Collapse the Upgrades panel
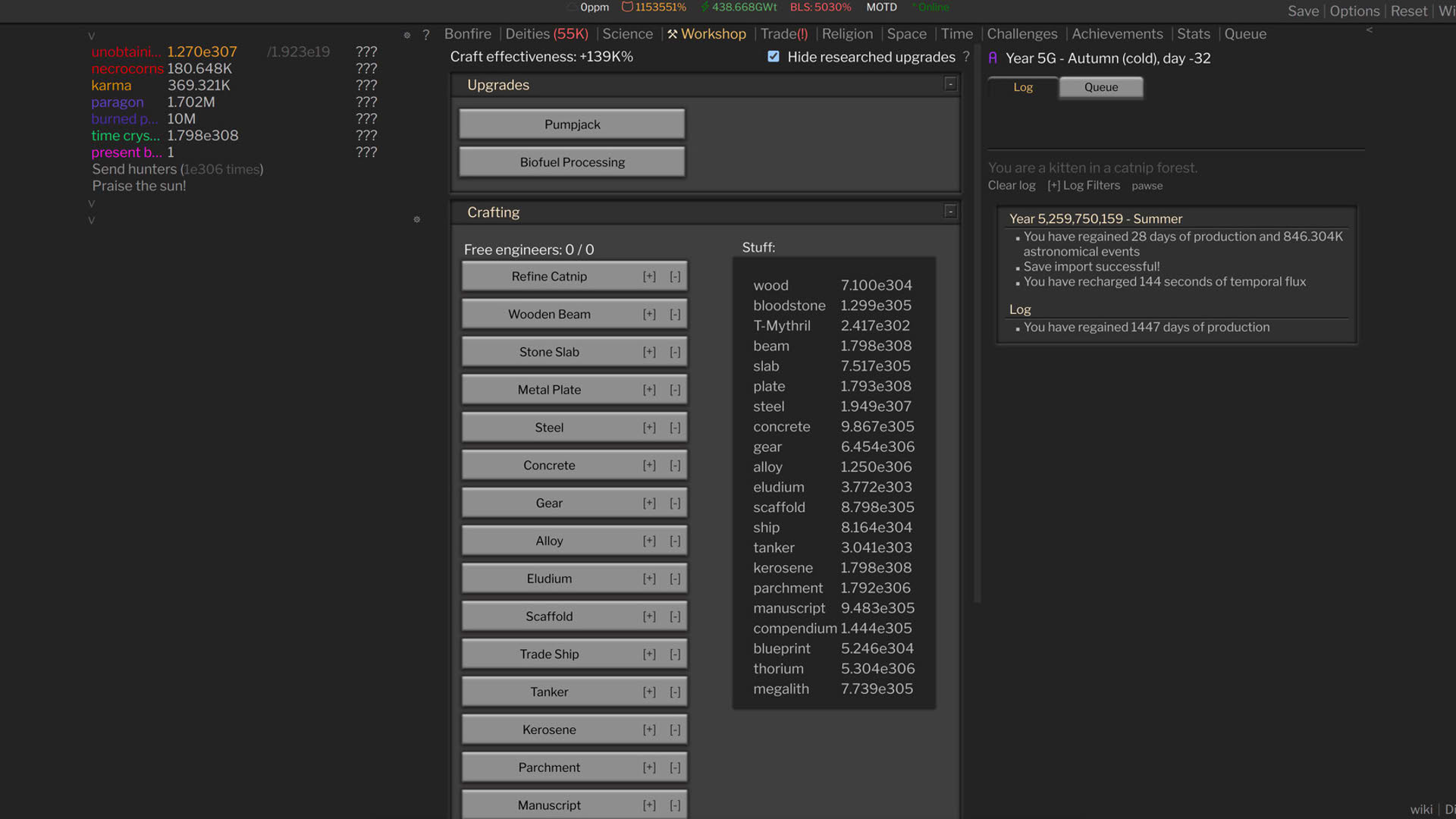 pos(950,84)
